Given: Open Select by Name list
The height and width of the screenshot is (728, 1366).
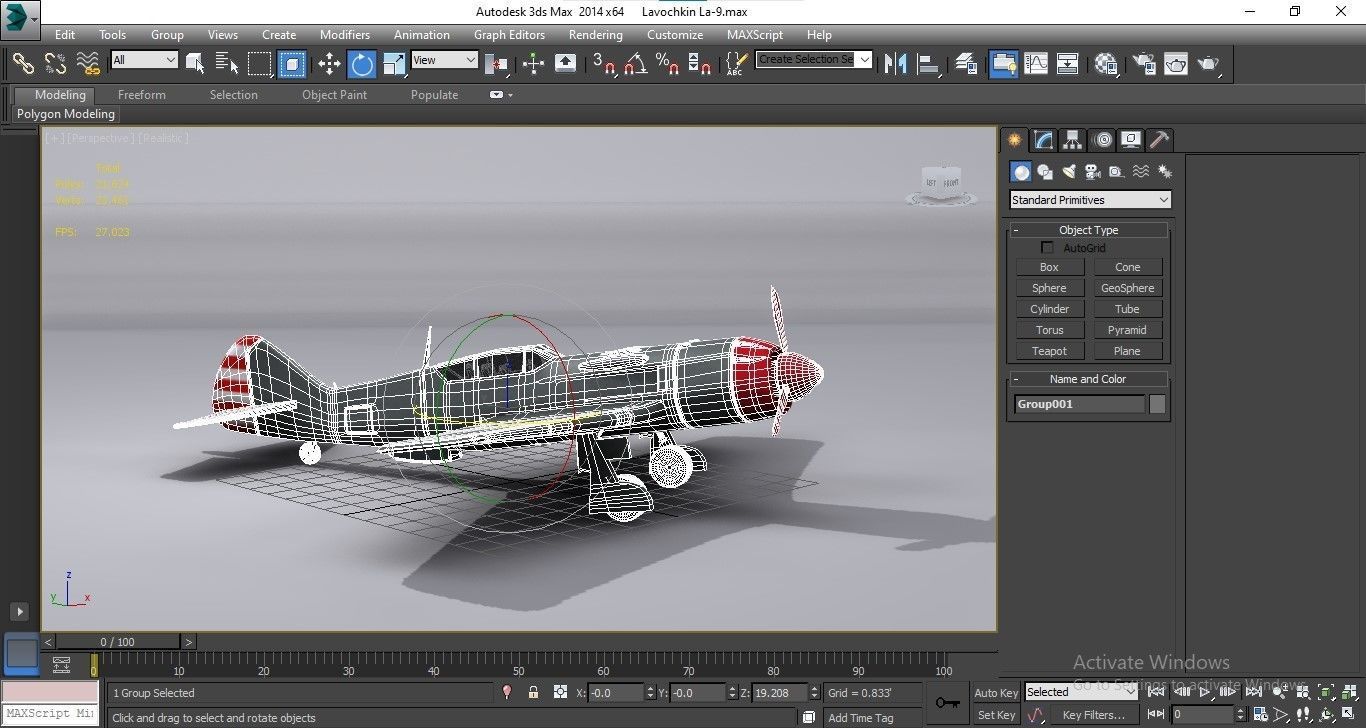Looking at the screenshot, I should pos(227,64).
